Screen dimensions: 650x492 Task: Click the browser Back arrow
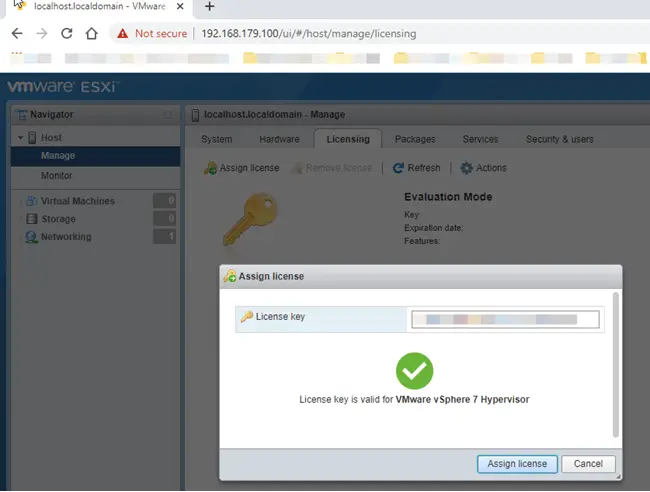[17, 33]
